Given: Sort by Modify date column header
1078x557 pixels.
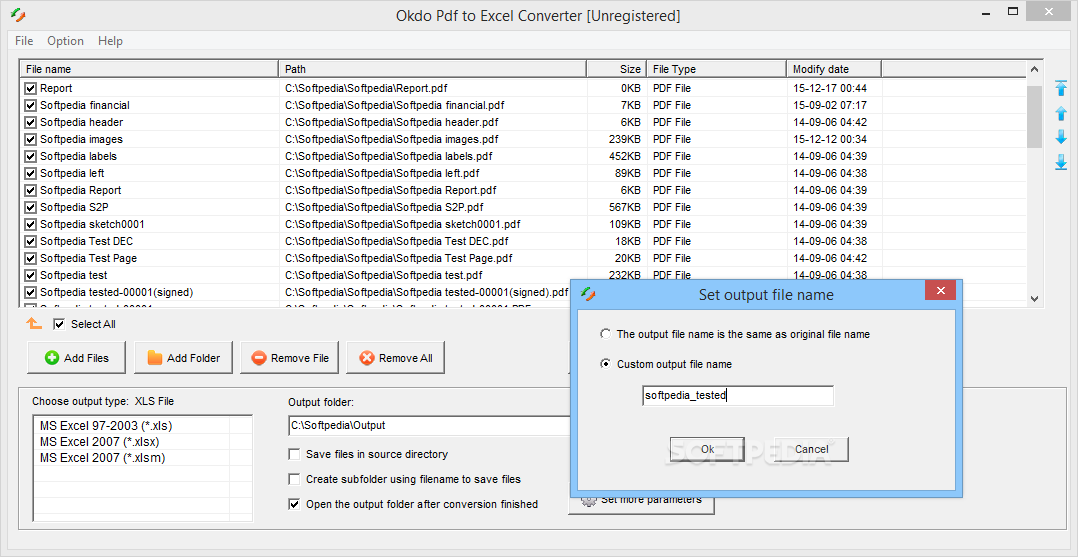Looking at the screenshot, I should tap(835, 69).
